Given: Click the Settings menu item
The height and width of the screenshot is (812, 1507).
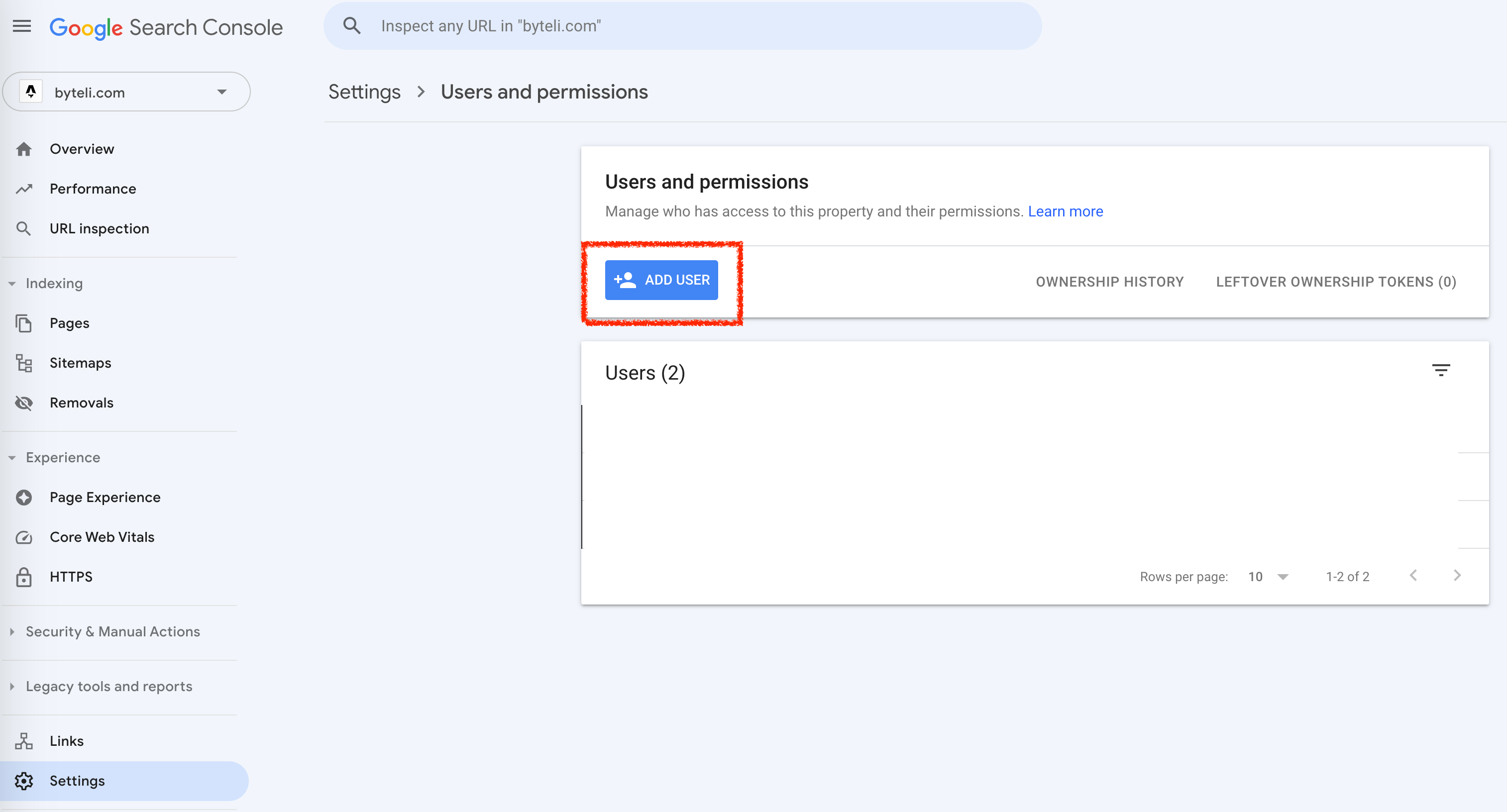Looking at the screenshot, I should 77,780.
